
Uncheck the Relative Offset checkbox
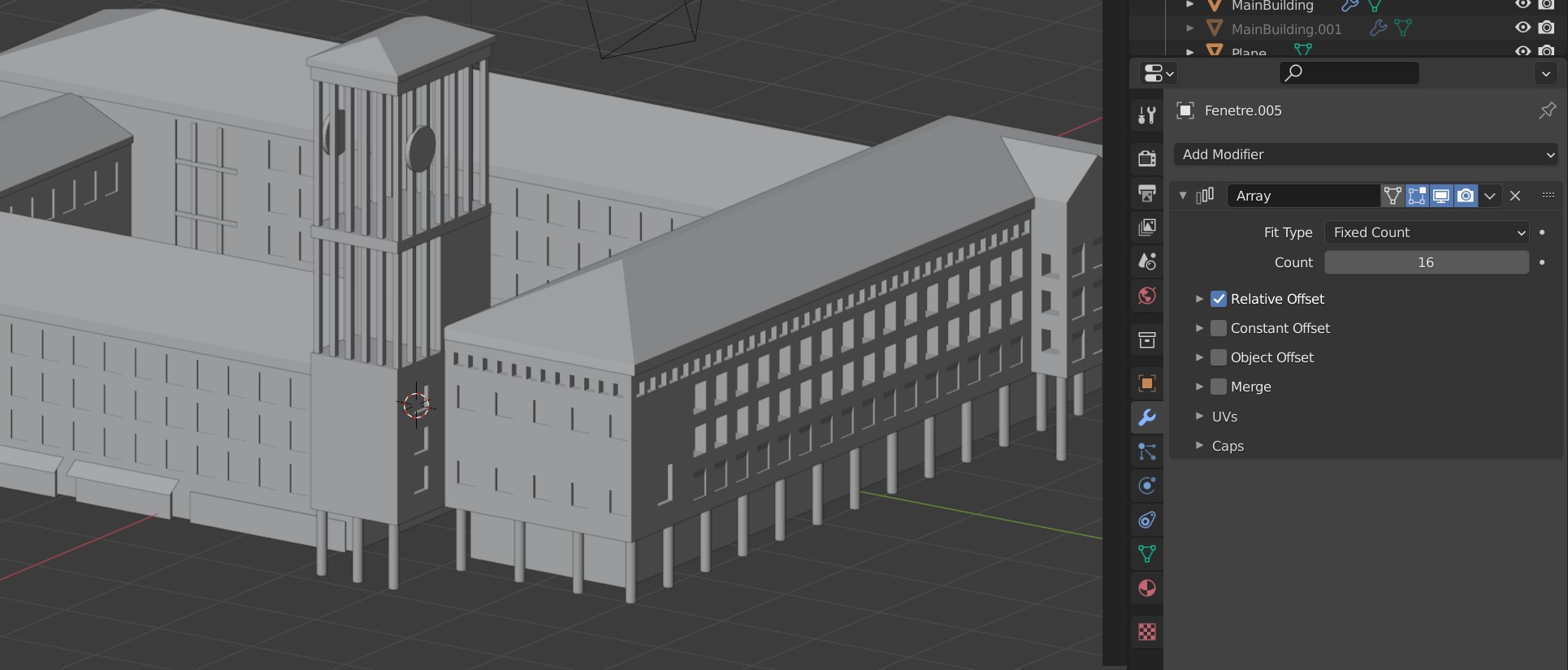[x=1219, y=299]
